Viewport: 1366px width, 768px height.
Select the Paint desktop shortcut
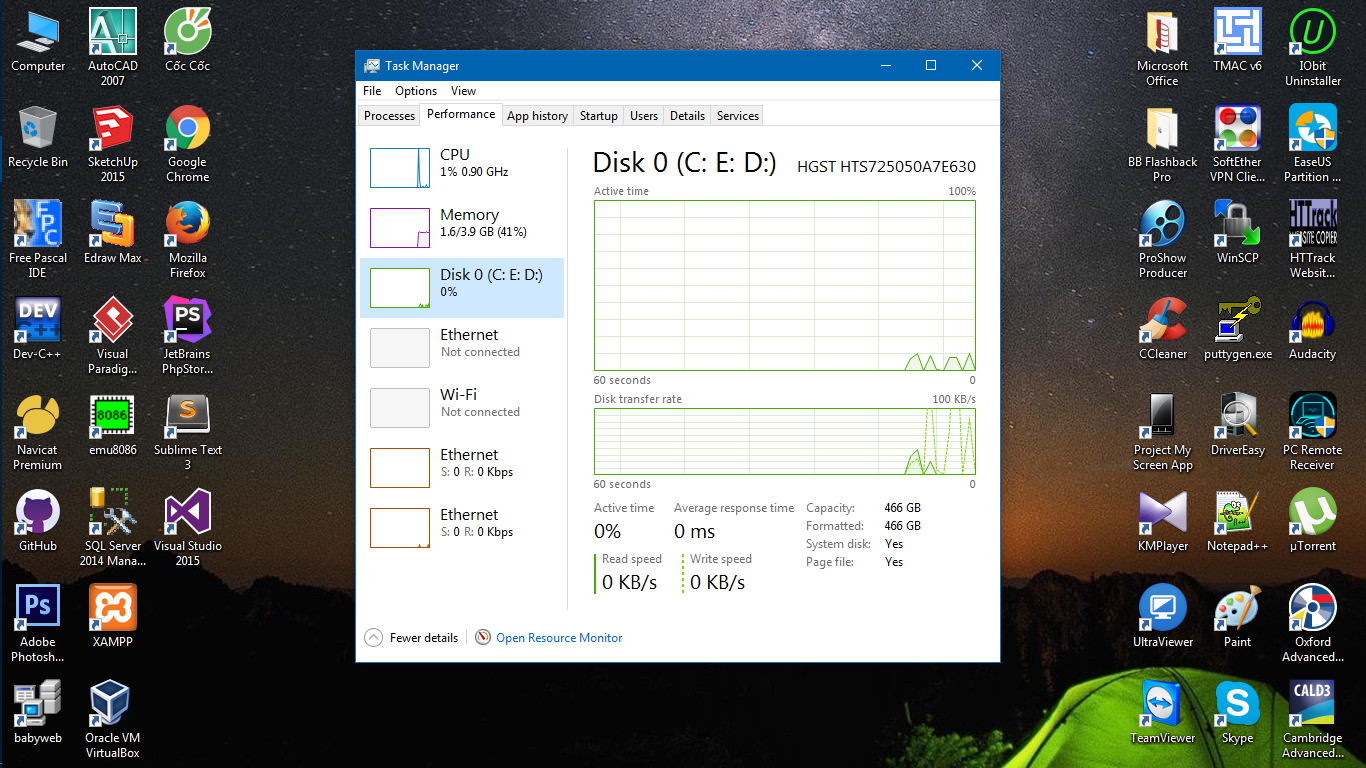(x=1238, y=615)
